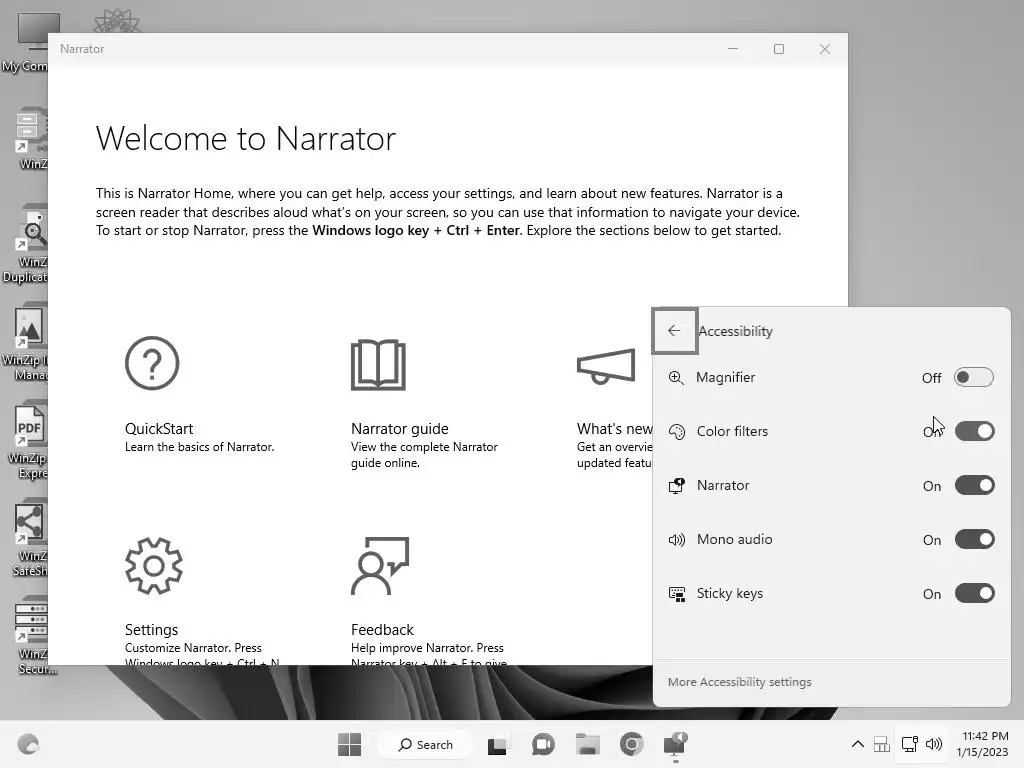
Task: Click the Narrator app taskbar icon
Action: pyautogui.click(x=675, y=744)
